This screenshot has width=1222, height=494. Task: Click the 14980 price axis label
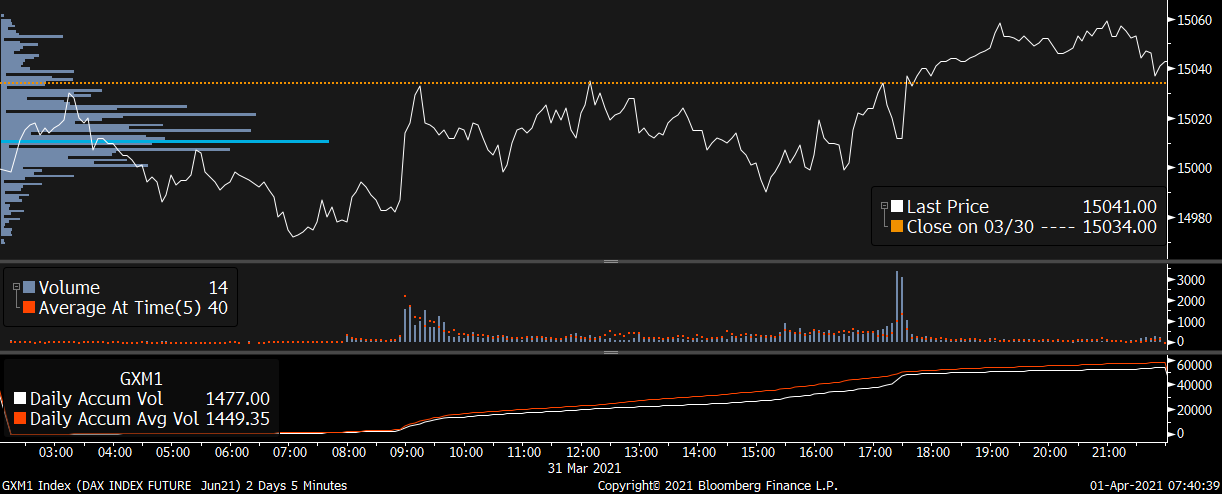pyautogui.click(x=1195, y=218)
